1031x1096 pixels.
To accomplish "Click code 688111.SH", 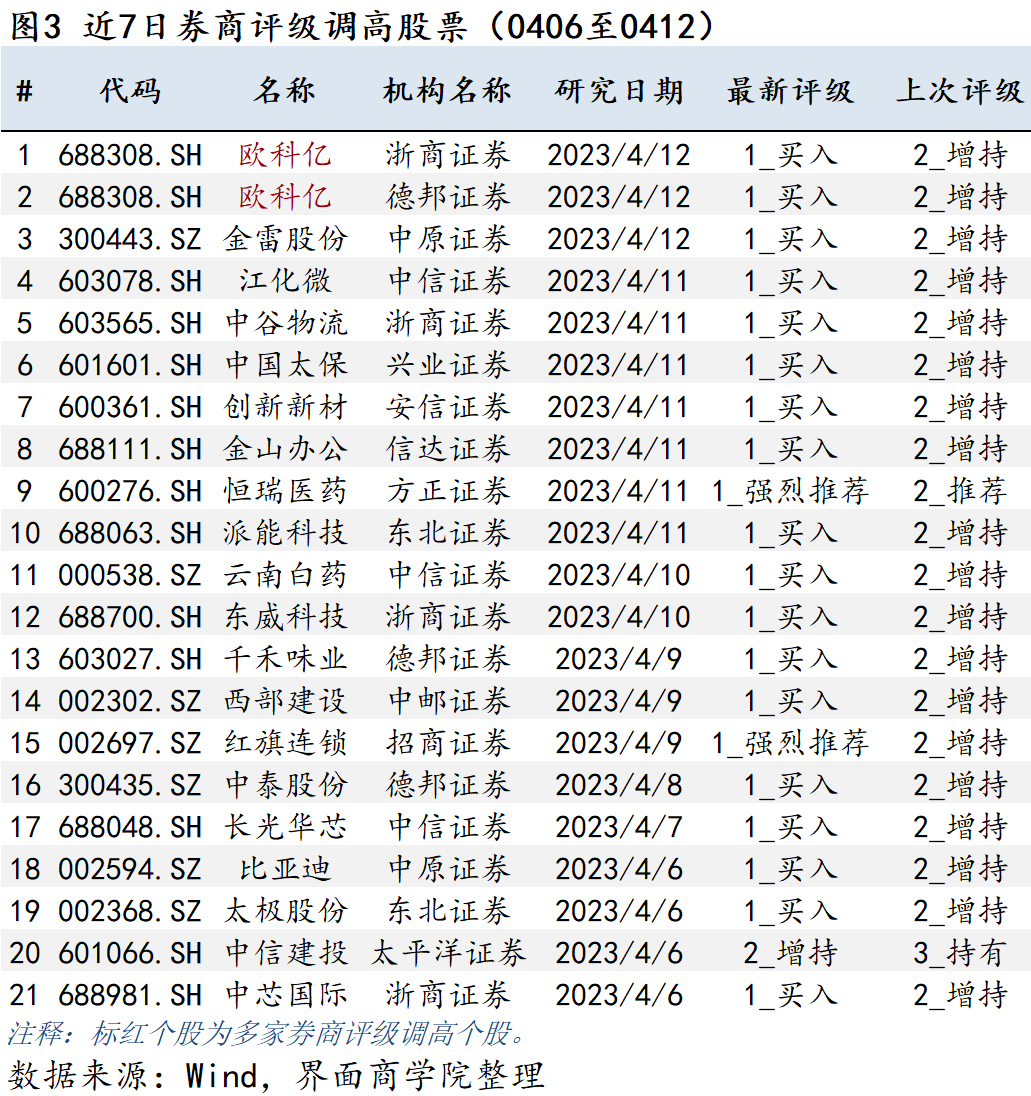I will coord(130,449).
